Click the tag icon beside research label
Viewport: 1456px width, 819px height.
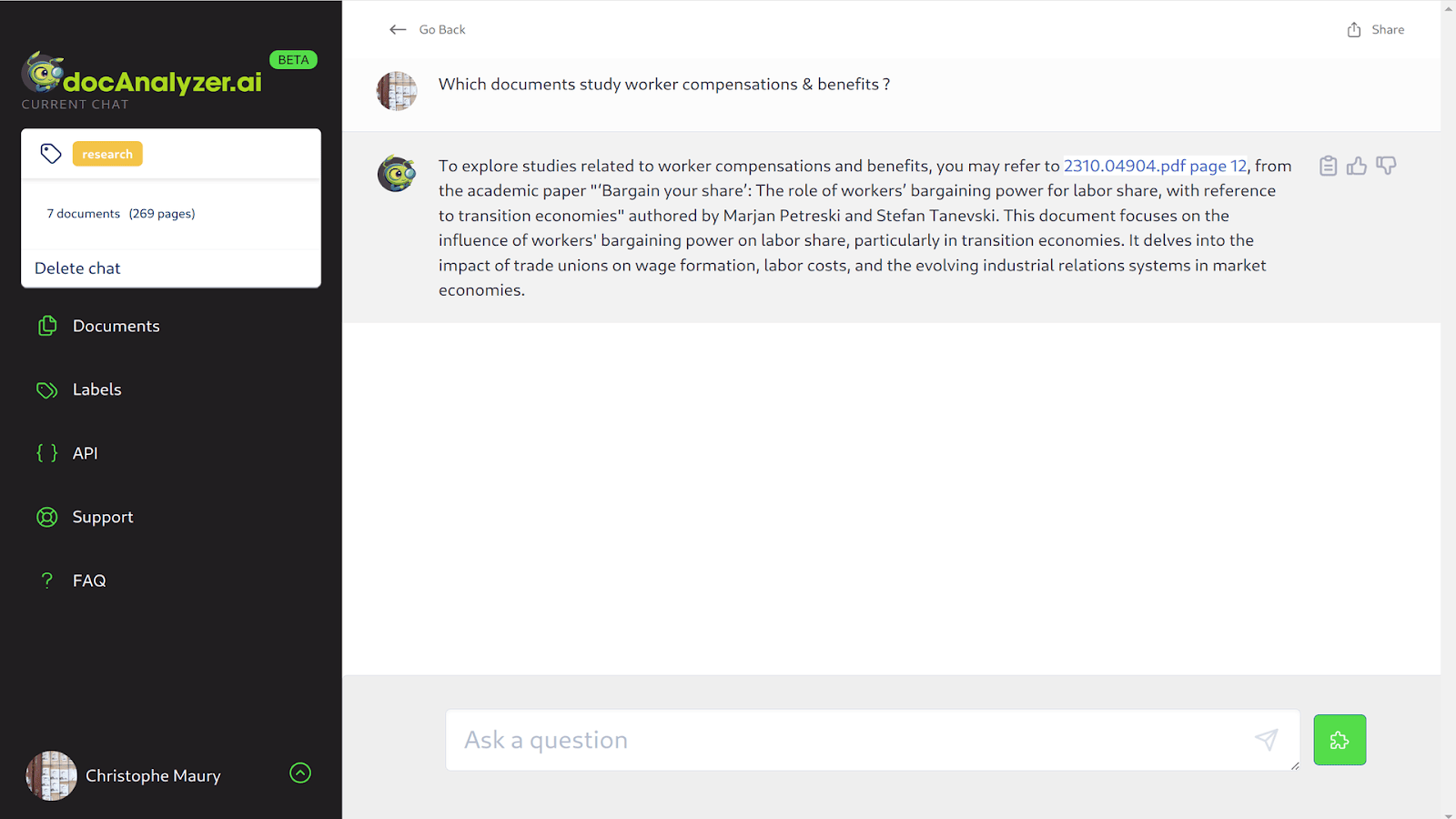51,154
